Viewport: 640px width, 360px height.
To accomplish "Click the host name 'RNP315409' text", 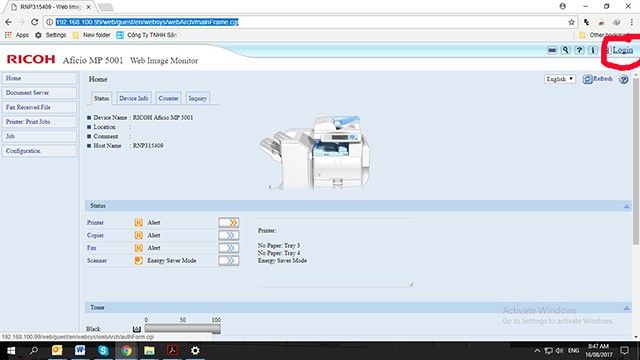I will coord(148,146).
